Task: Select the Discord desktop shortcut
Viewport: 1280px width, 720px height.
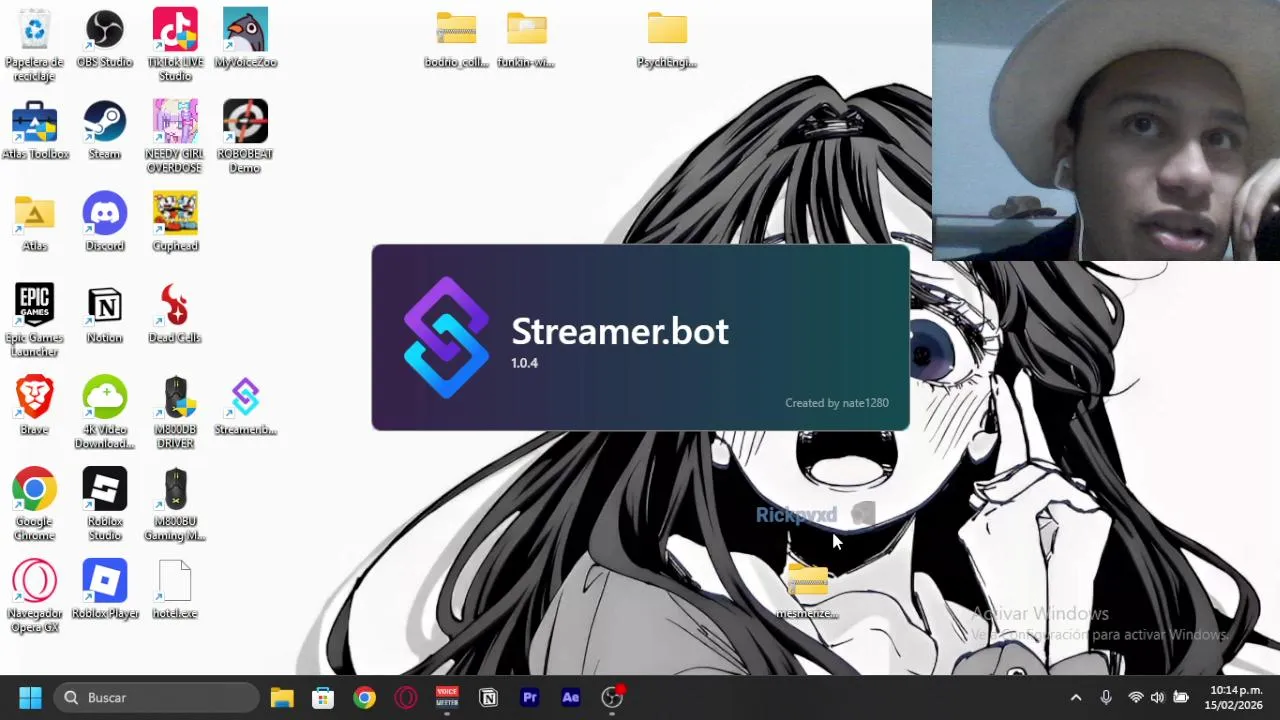Action: [104, 222]
